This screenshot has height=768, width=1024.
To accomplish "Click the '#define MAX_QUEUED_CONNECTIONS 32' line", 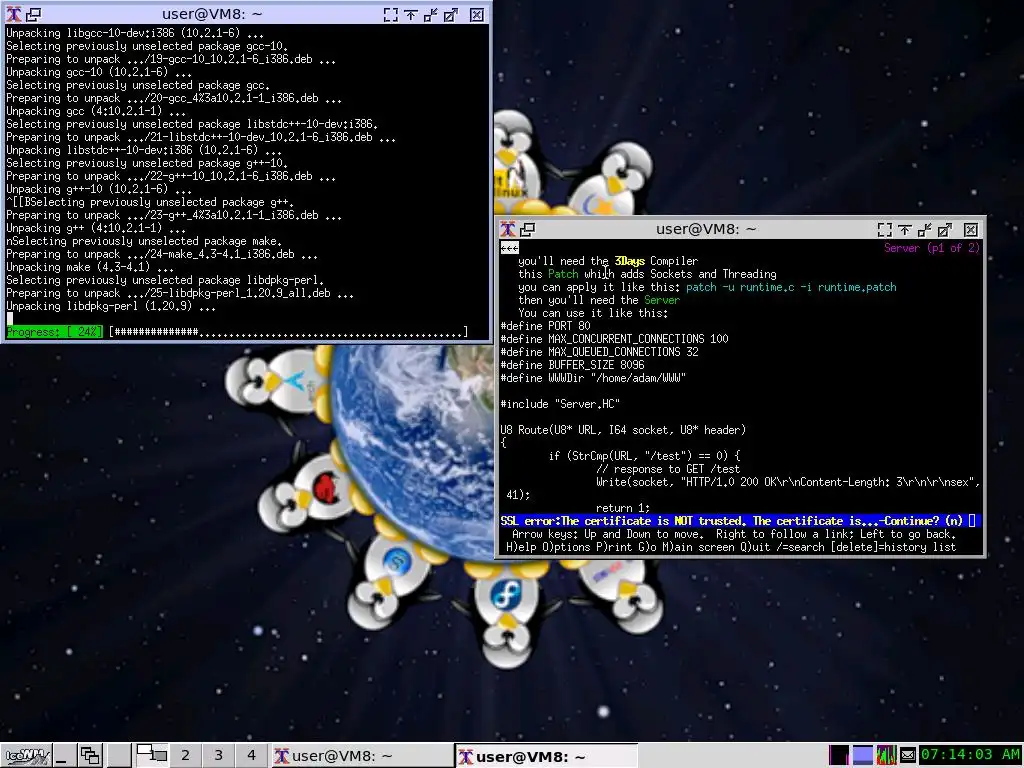I will (x=600, y=352).
